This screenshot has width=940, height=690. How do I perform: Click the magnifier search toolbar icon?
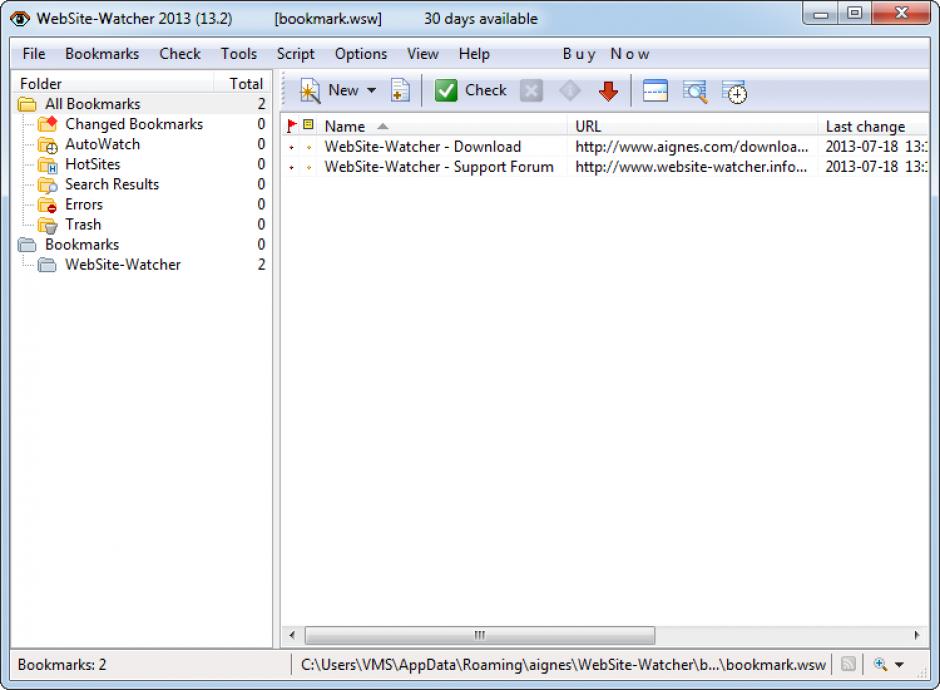(695, 92)
